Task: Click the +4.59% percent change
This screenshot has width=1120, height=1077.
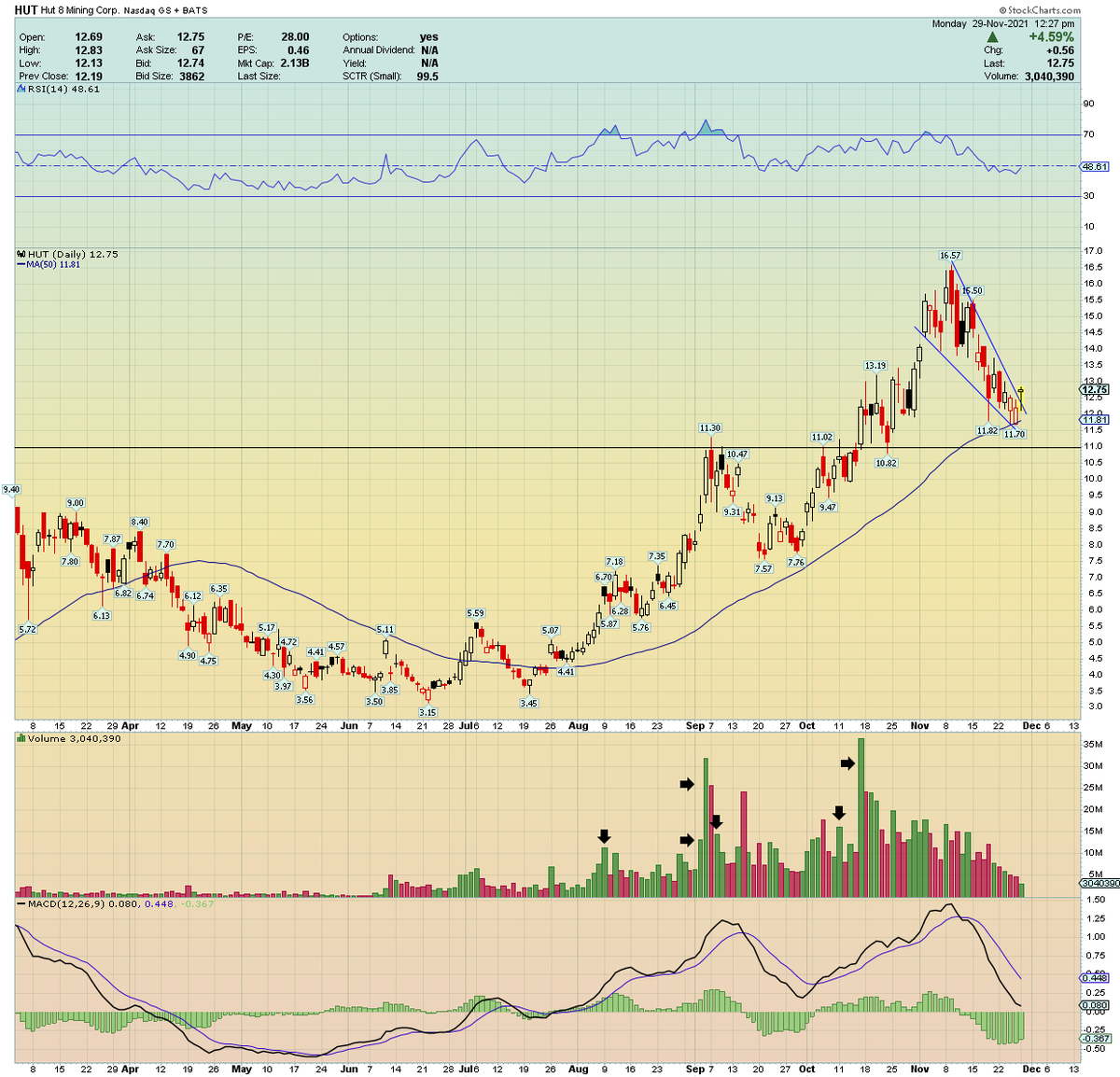Action: pos(1051,37)
